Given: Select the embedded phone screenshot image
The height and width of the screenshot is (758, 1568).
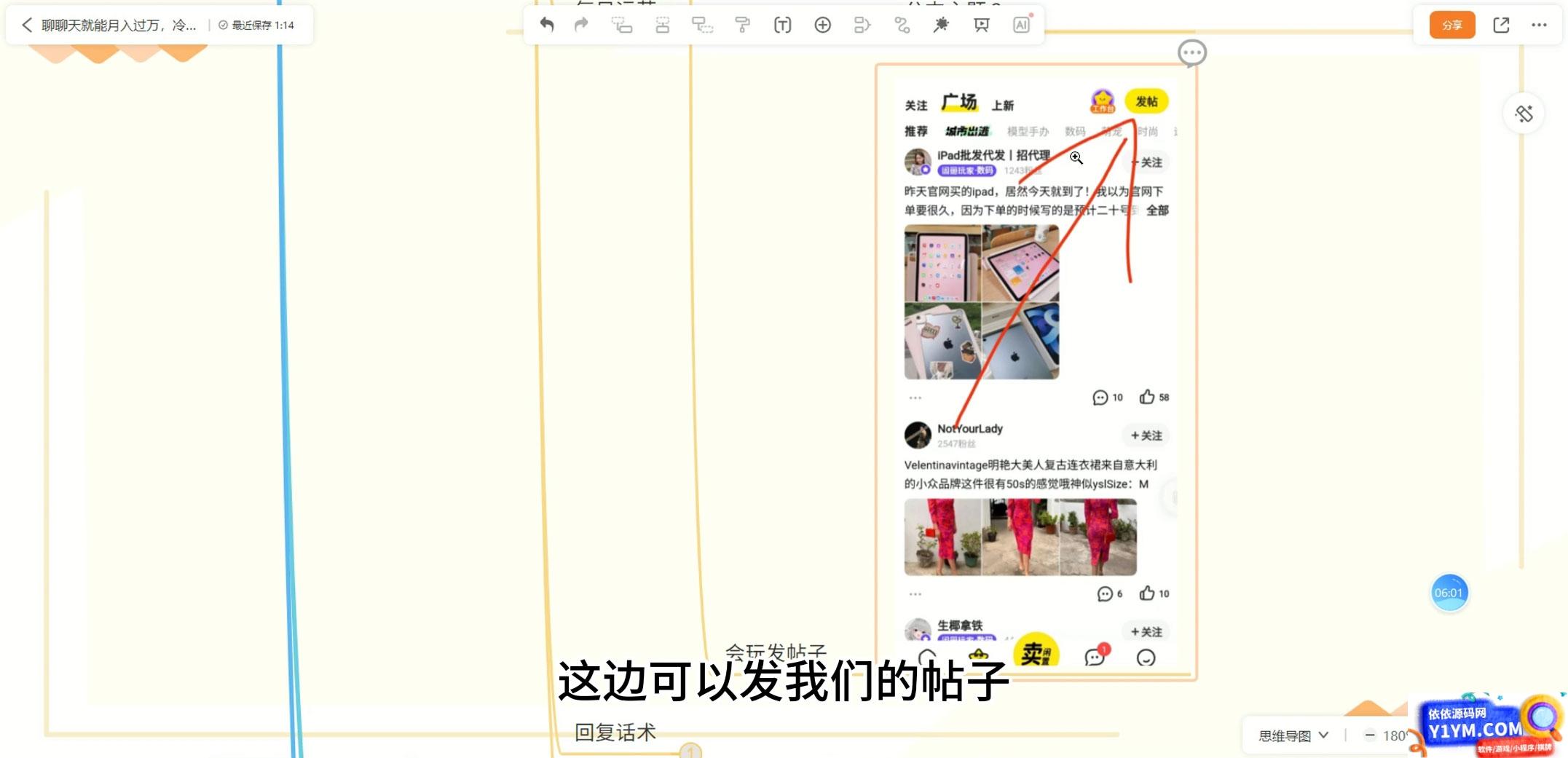Looking at the screenshot, I should pyautogui.click(x=1036, y=371).
